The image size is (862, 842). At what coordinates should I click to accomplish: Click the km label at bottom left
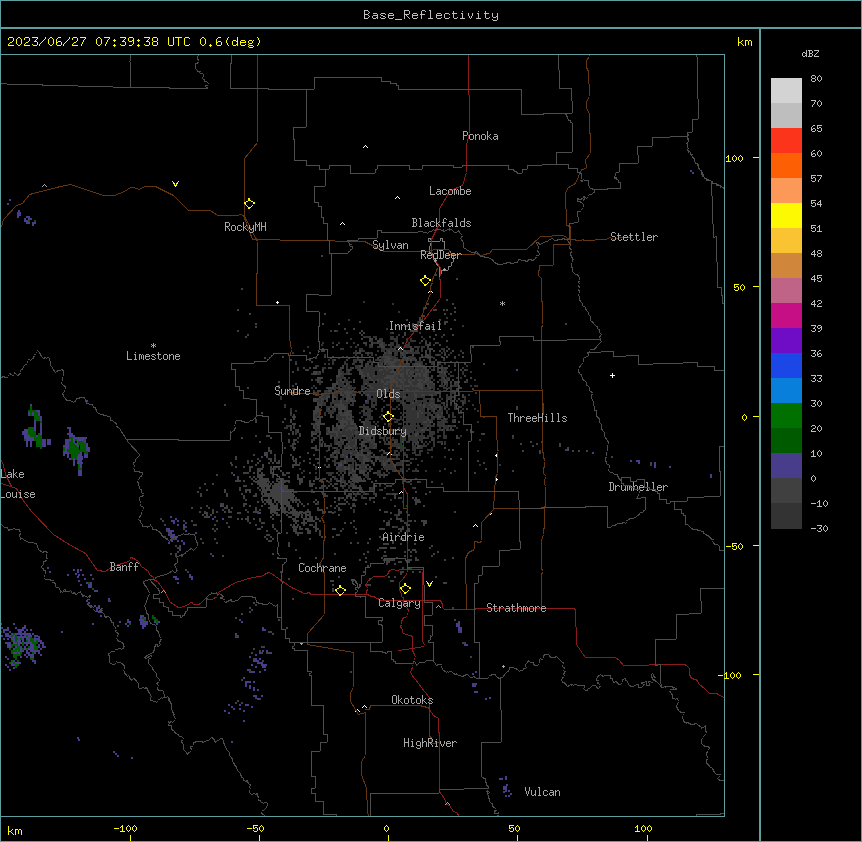[x=15, y=831]
